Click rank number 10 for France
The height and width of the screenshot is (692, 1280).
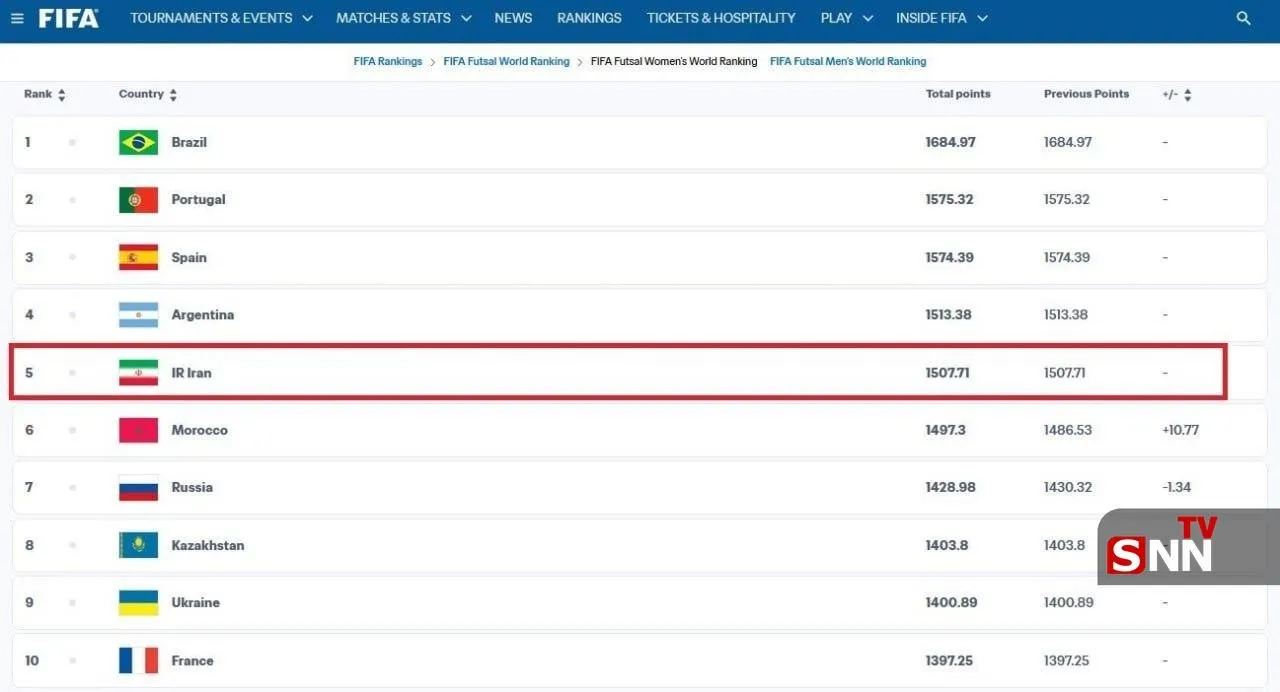[x=32, y=660]
